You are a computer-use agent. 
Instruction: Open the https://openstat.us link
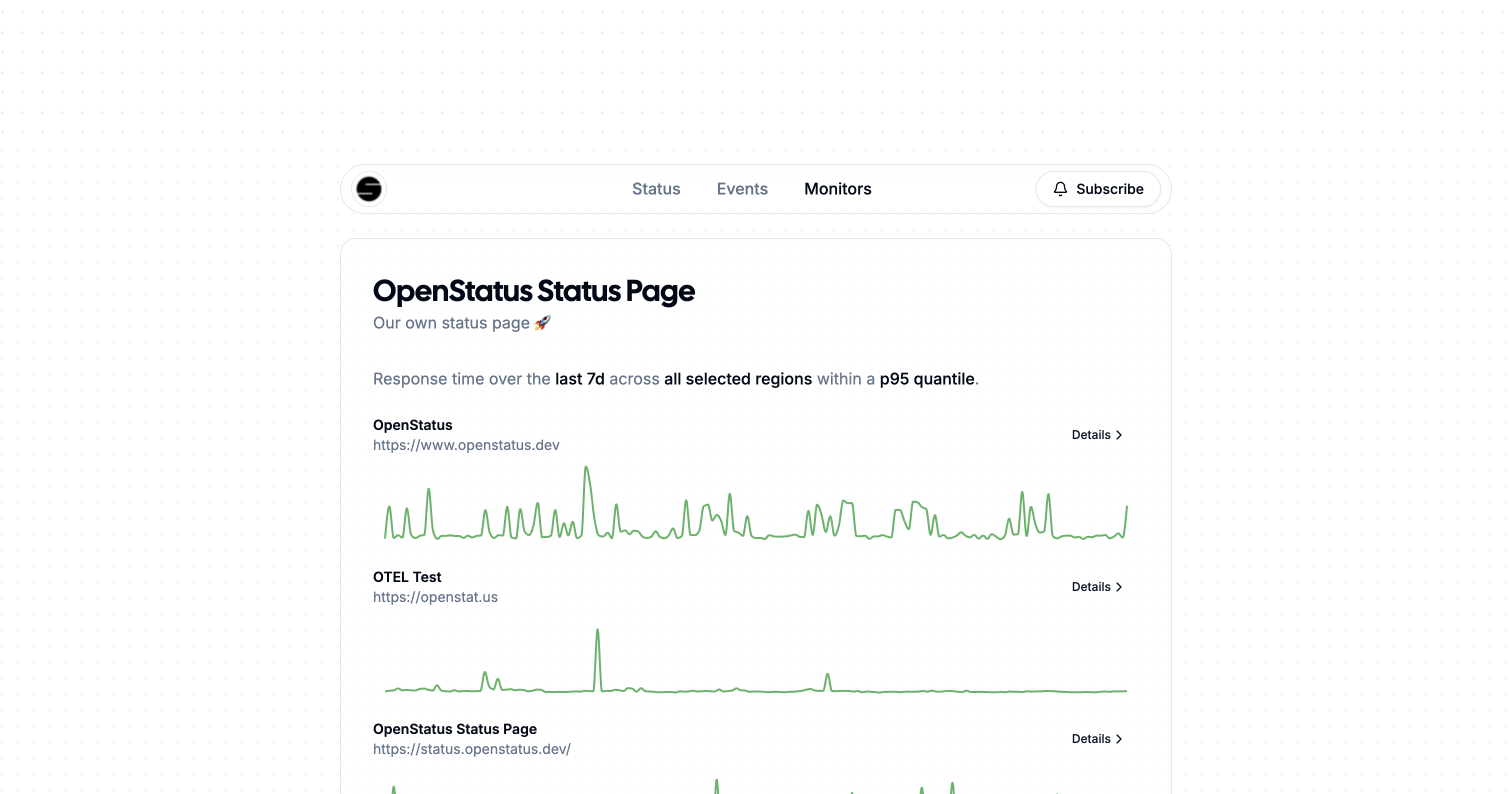pos(435,597)
